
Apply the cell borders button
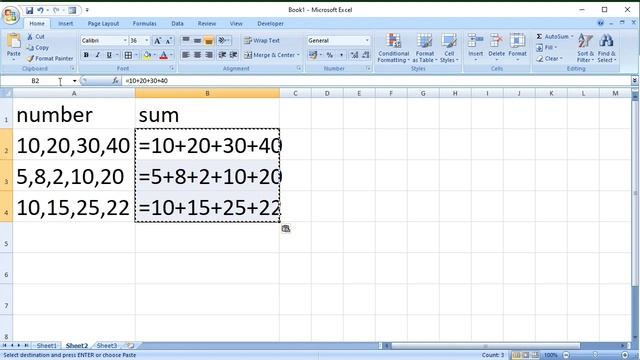click(128, 55)
